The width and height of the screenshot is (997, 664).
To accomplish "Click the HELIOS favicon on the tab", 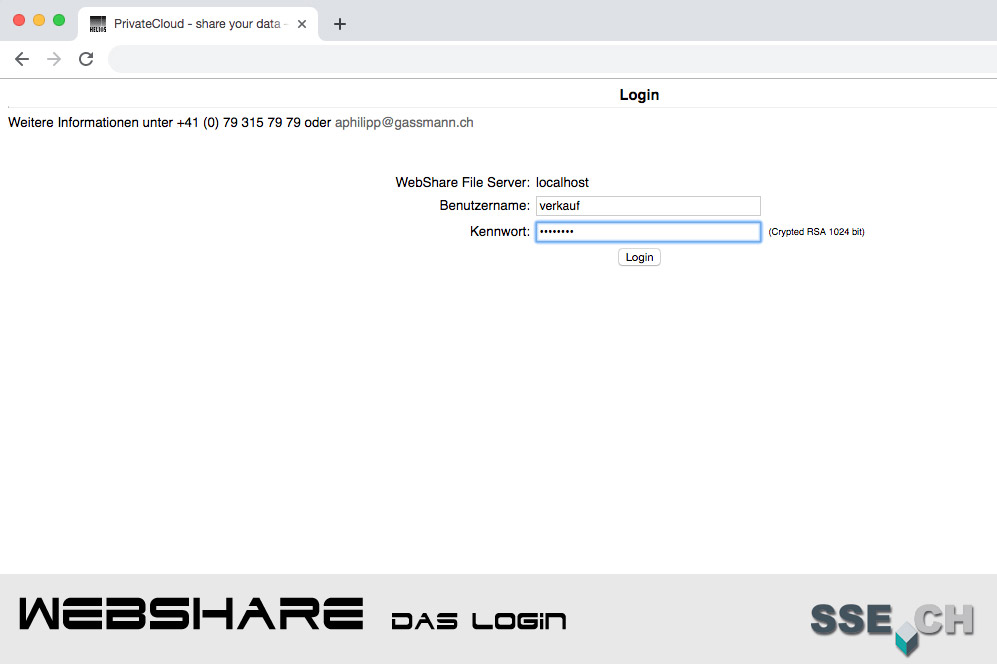I will (98, 24).
